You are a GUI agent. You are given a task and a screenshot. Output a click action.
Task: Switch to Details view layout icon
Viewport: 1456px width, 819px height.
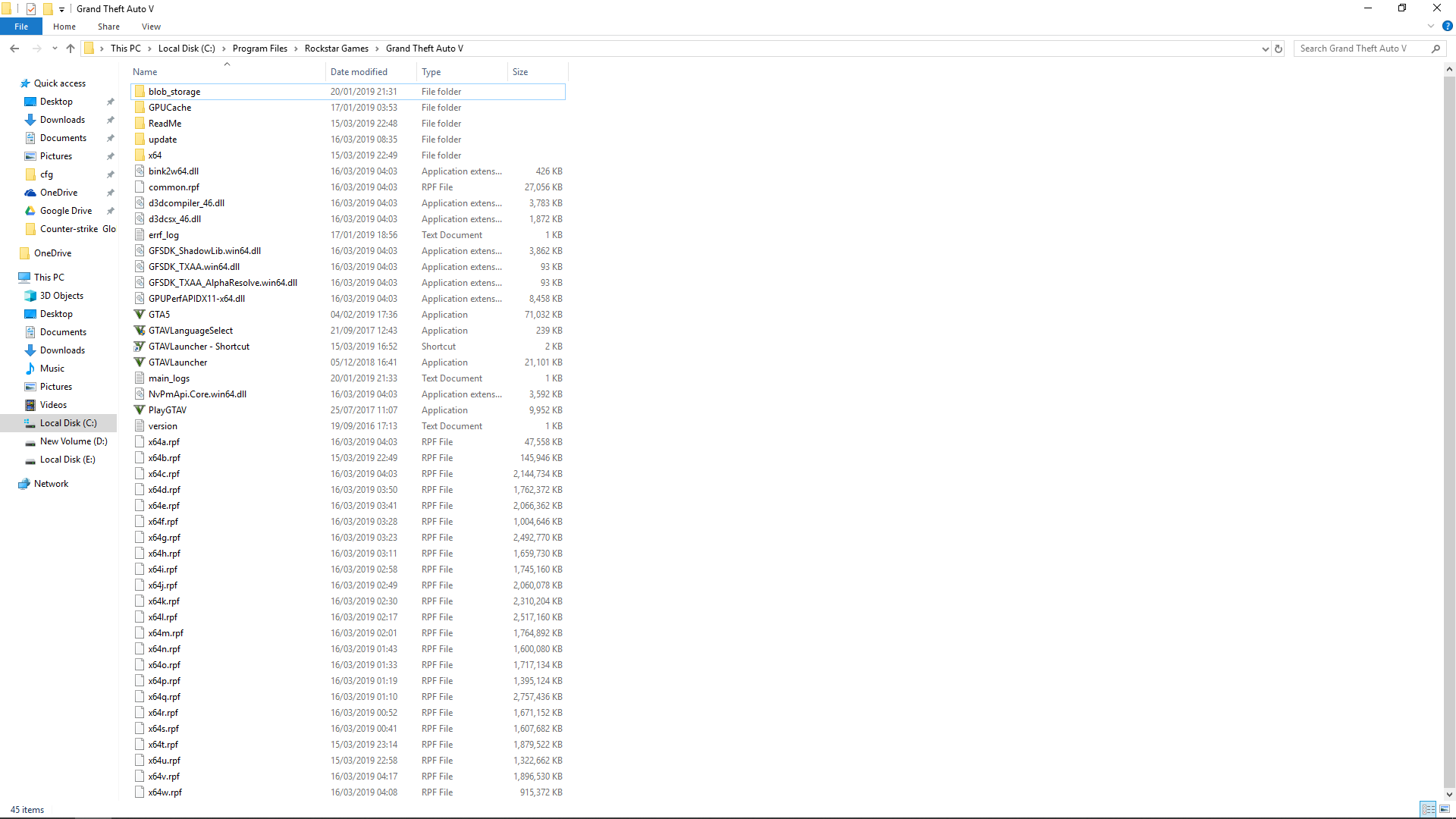(x=1428, y=809)
